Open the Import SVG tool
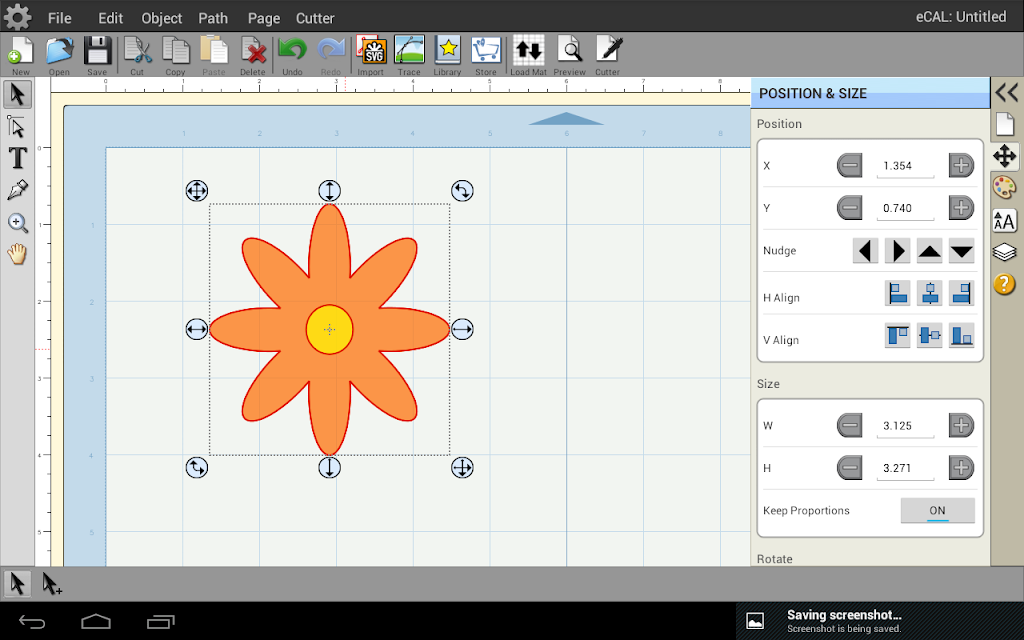The height and width of the screenshot is (640, 1024). tap(371, 56)
